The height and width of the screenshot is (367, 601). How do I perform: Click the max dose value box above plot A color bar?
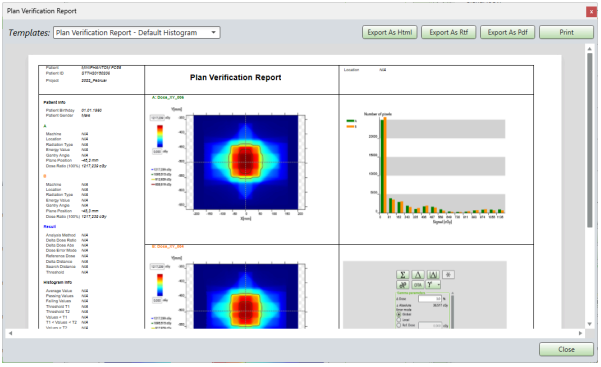pos(157,118)
